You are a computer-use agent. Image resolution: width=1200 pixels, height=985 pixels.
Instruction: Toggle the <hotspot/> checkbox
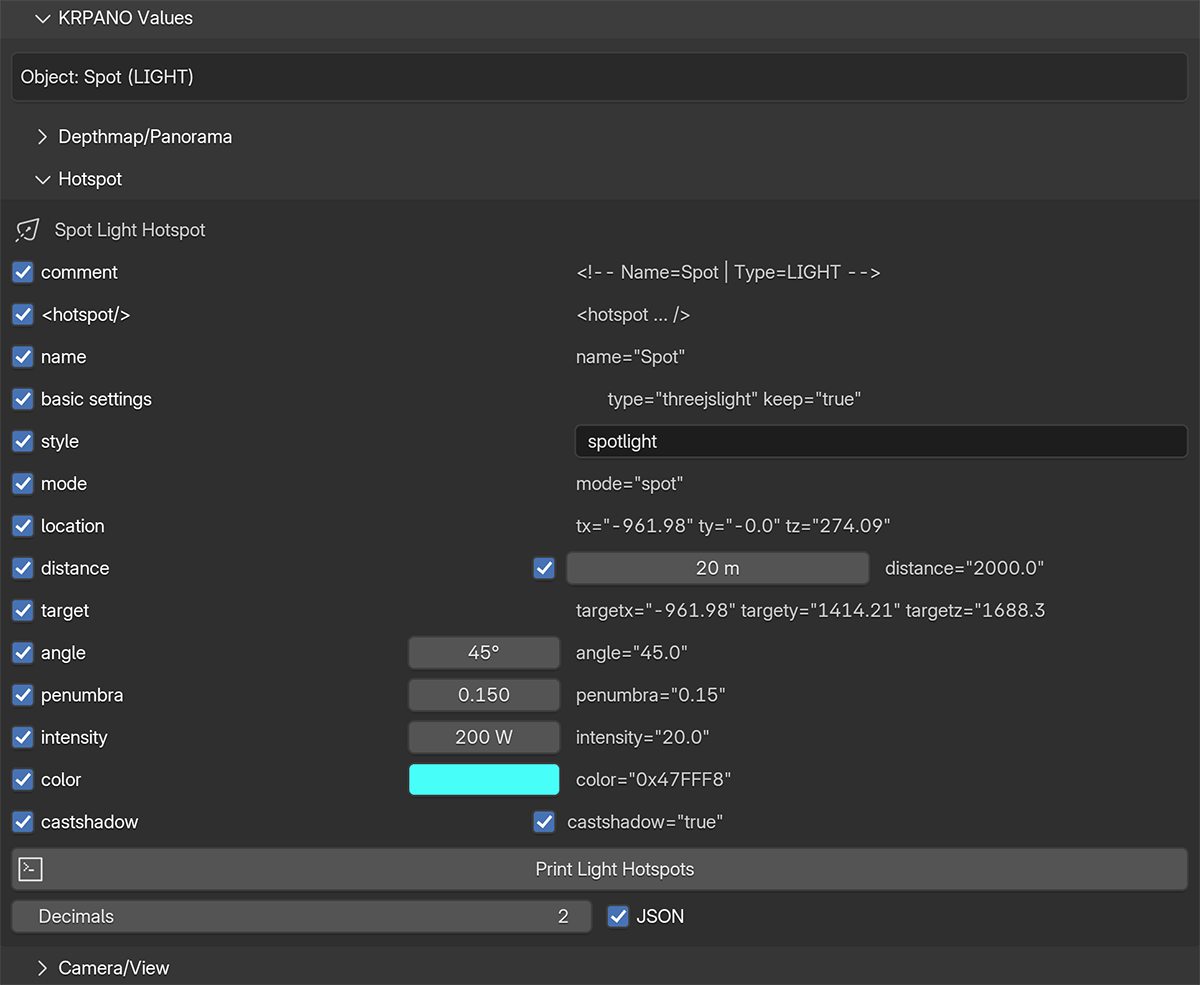click(x=23, y=315)
